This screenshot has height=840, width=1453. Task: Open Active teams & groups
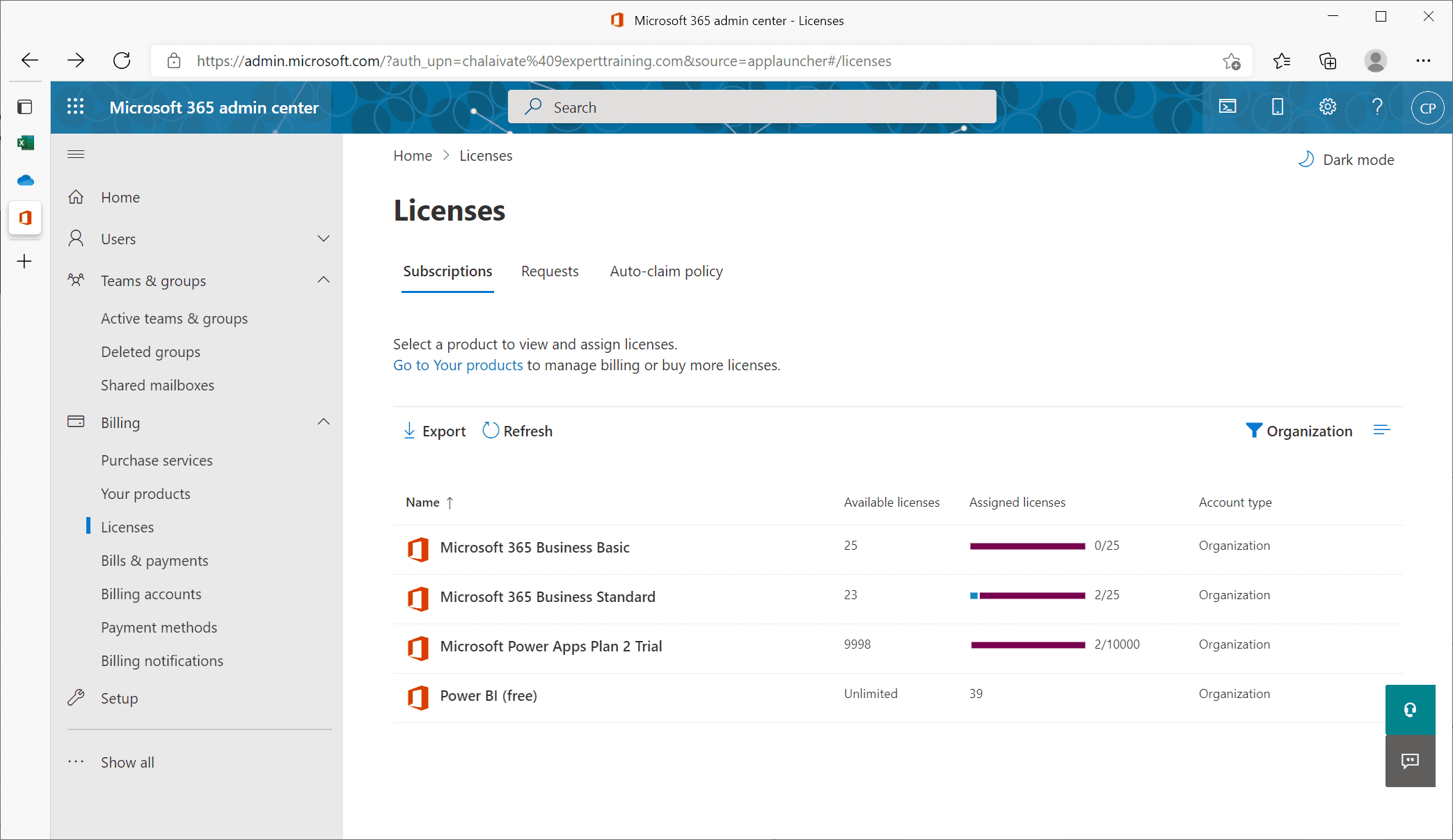tap(174, 318)
